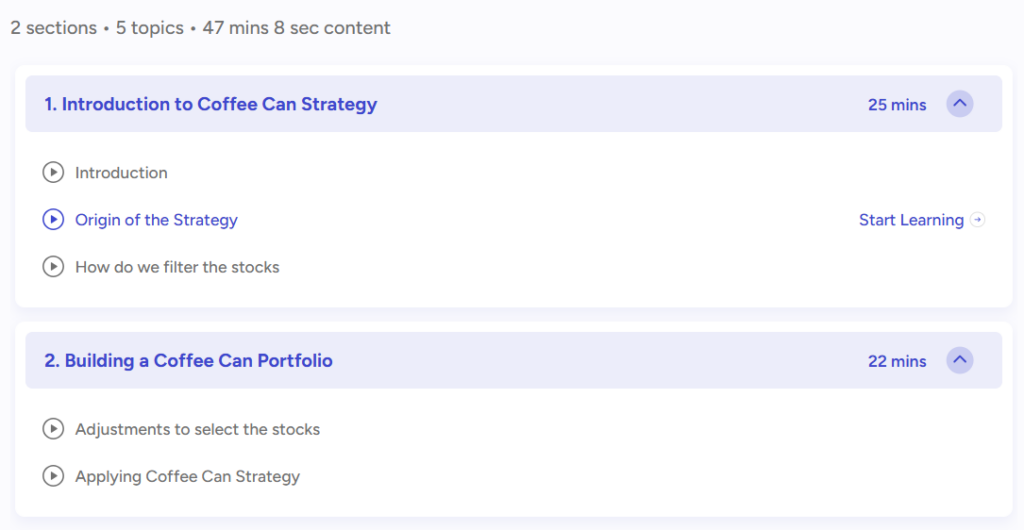
Task: Click the 2 sections summary text
Action: tap(54, 28)
